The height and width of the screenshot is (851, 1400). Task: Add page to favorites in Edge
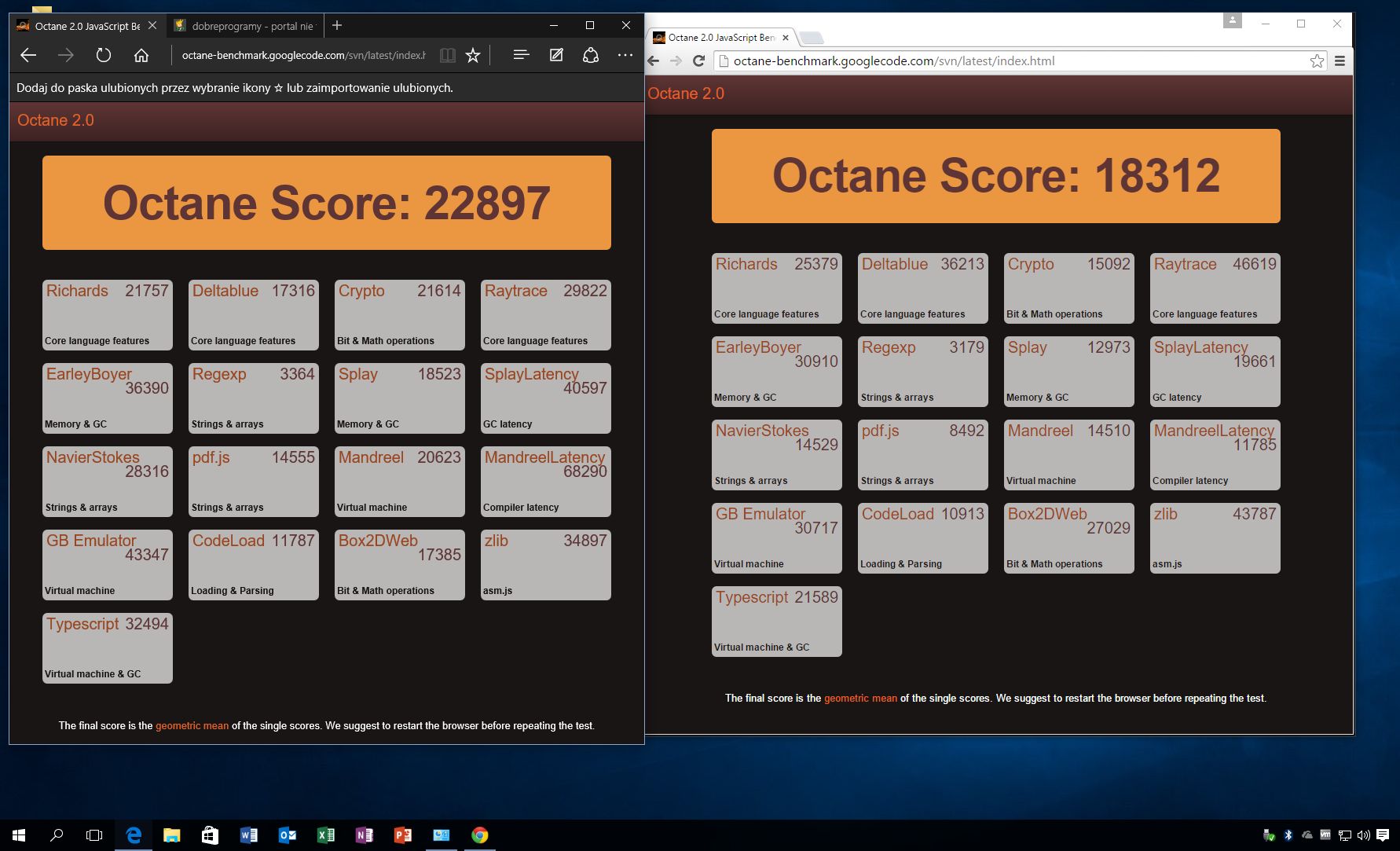(473, 55)
